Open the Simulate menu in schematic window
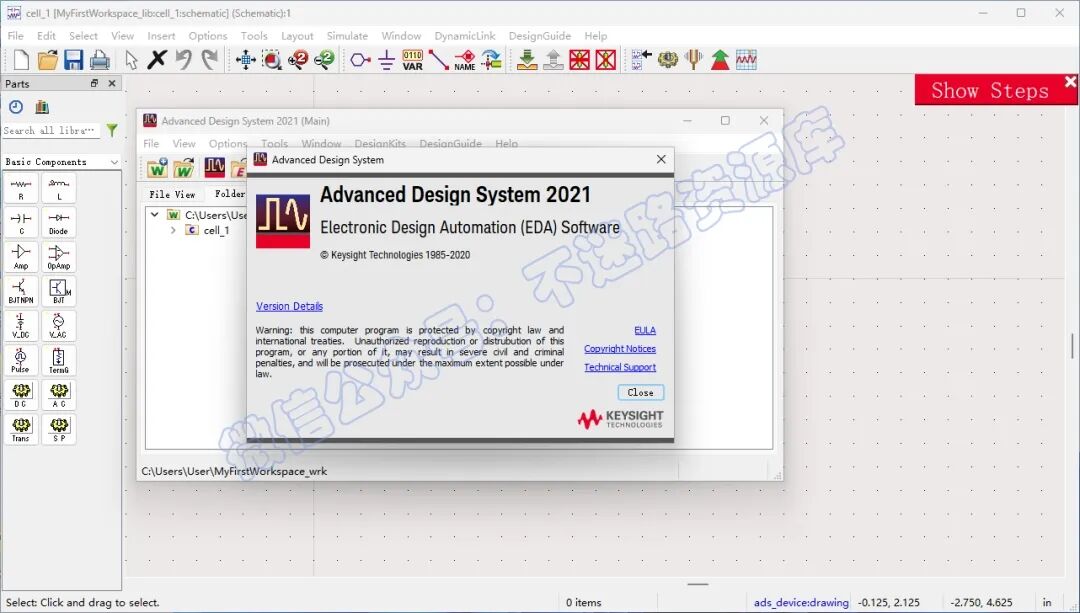 pos(347,36)
